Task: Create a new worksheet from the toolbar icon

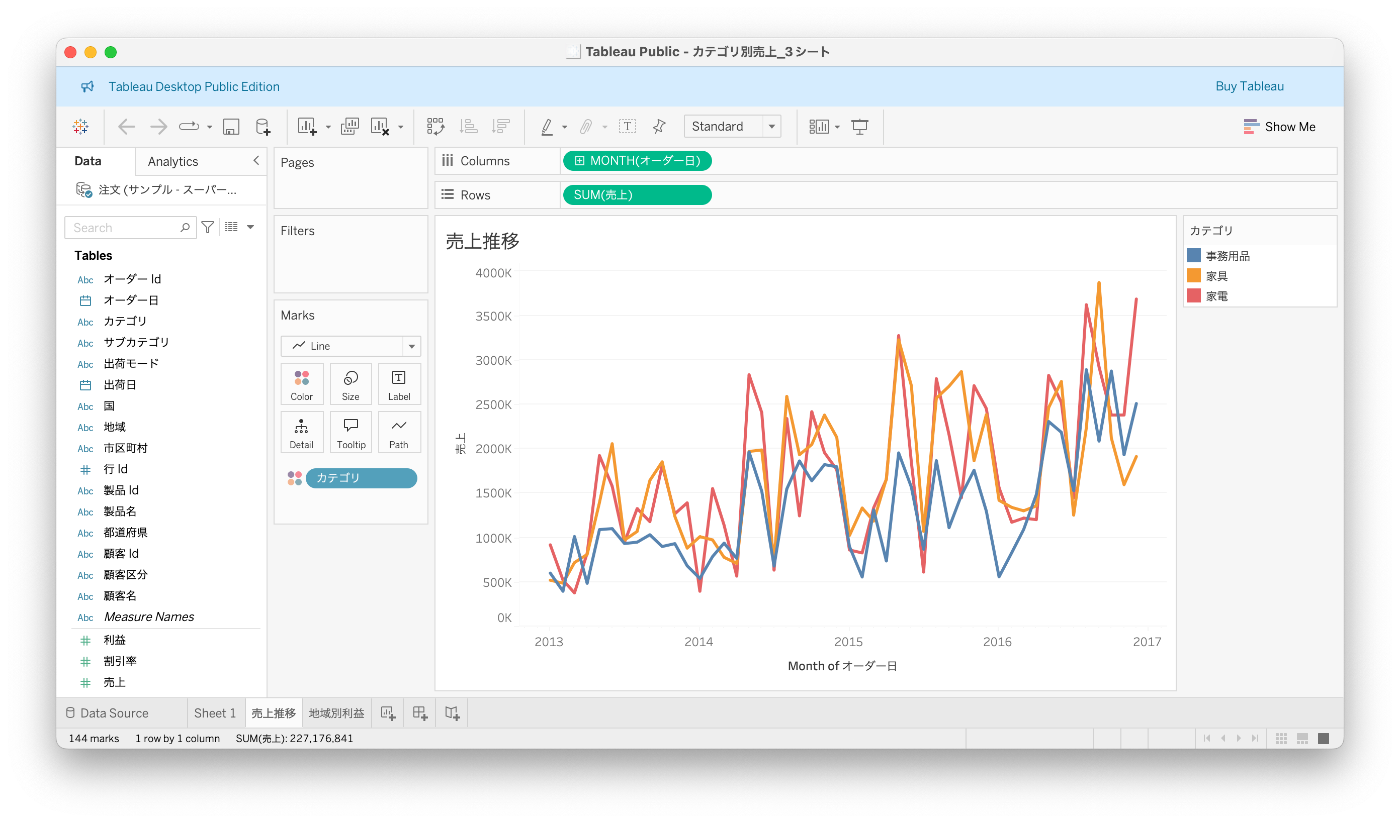Action: 307,127
